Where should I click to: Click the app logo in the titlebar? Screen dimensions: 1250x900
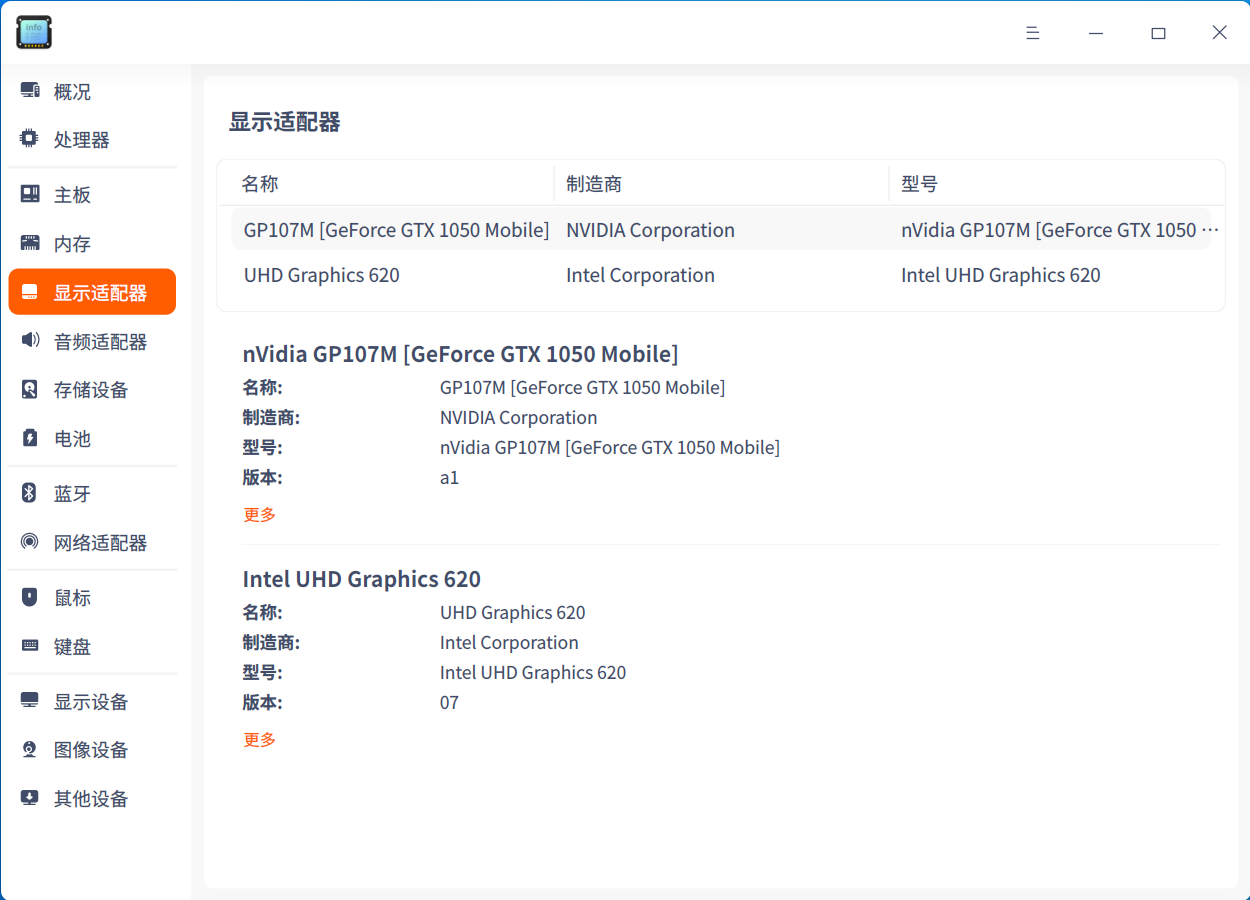click(x=33, y=32)
